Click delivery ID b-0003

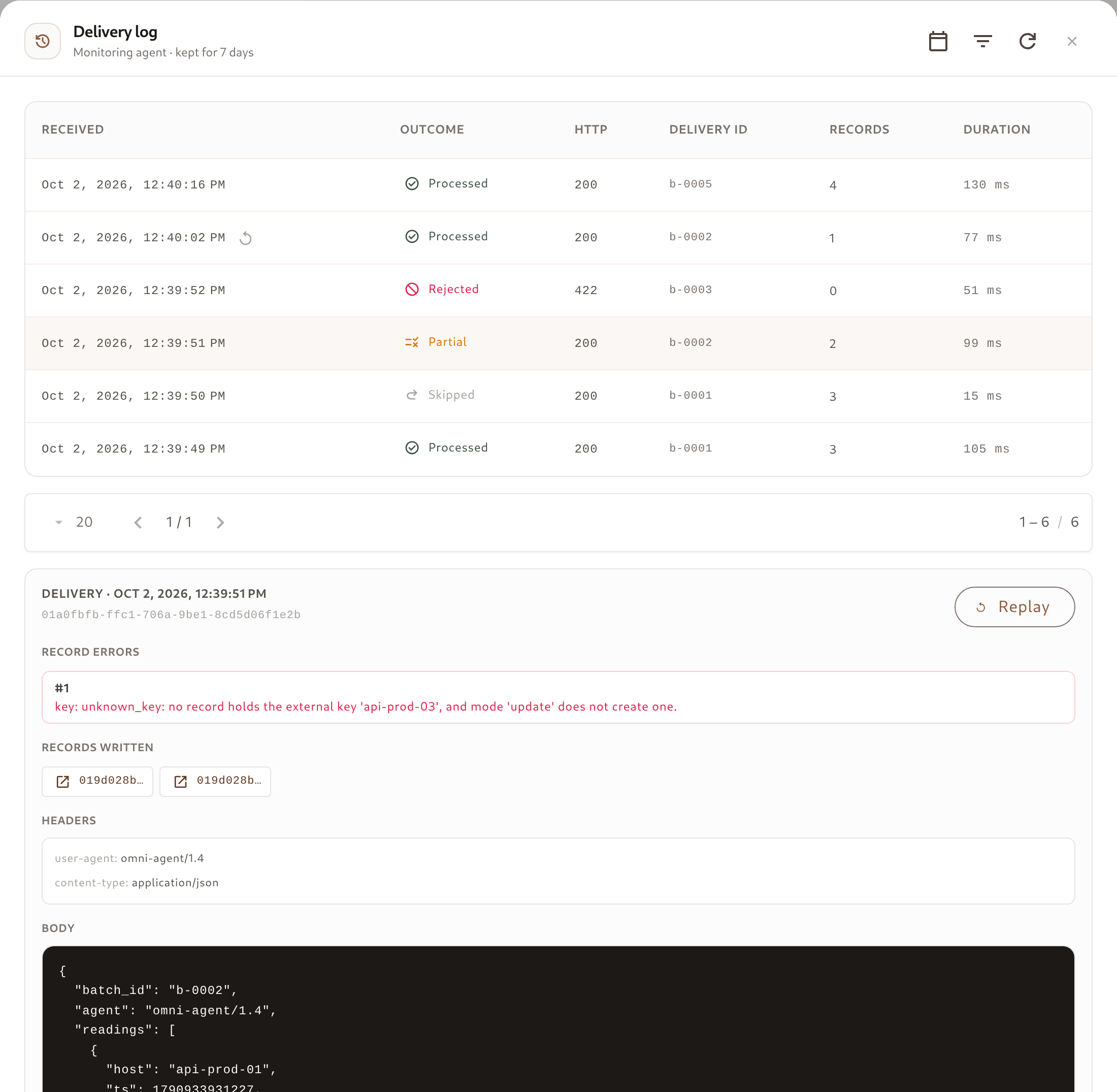(691, 290)
